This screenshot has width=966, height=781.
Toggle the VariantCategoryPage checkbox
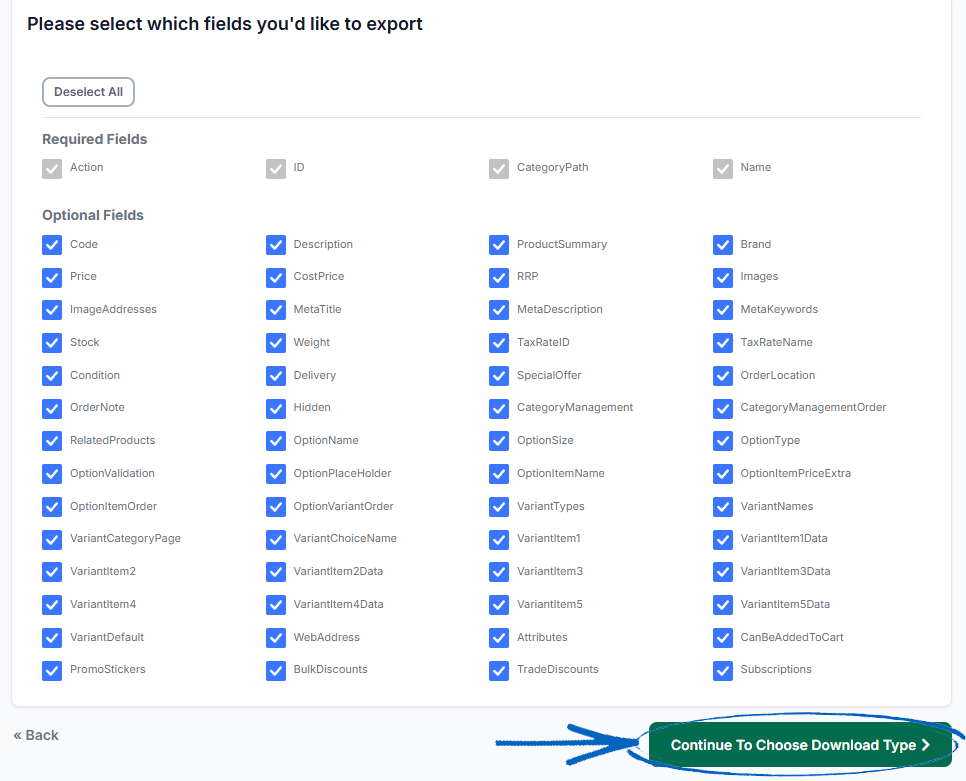coord(52,540)
